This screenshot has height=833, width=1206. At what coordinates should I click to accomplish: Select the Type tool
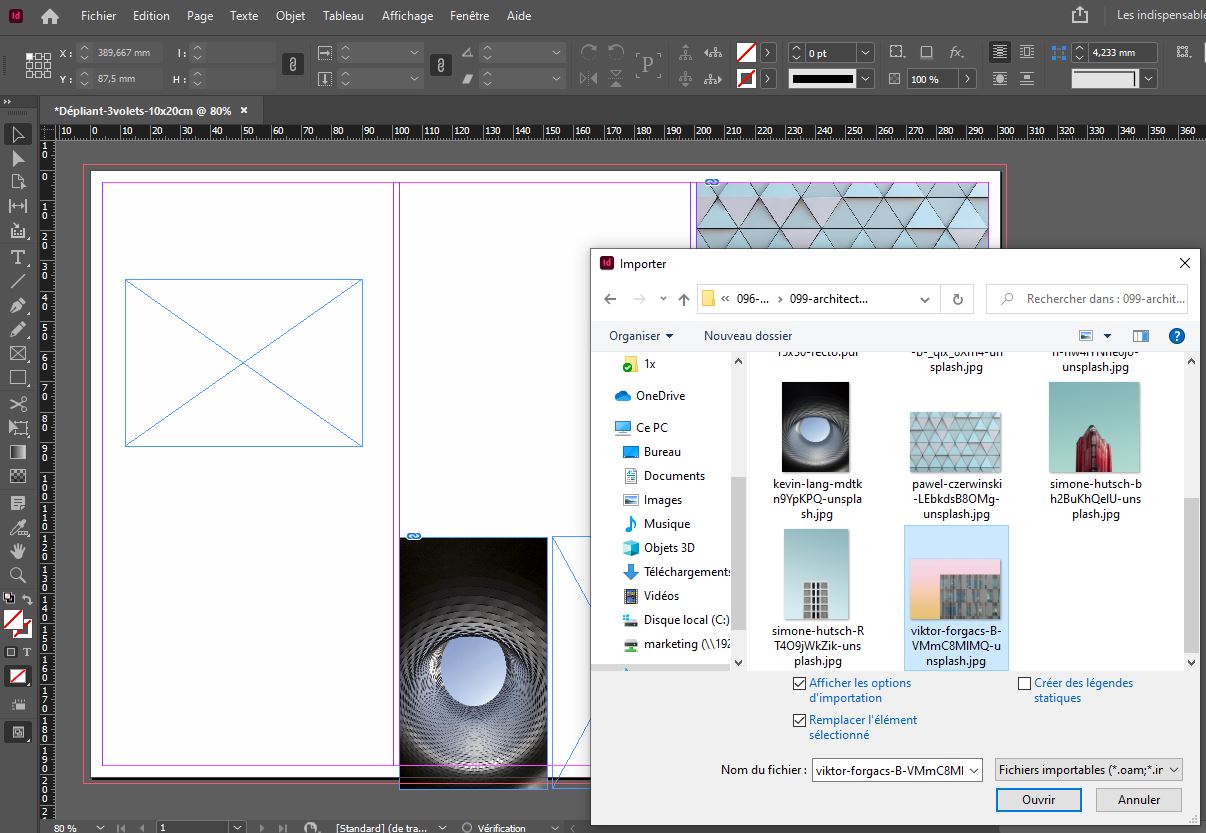pyautogui.click(x=17, y=257)
